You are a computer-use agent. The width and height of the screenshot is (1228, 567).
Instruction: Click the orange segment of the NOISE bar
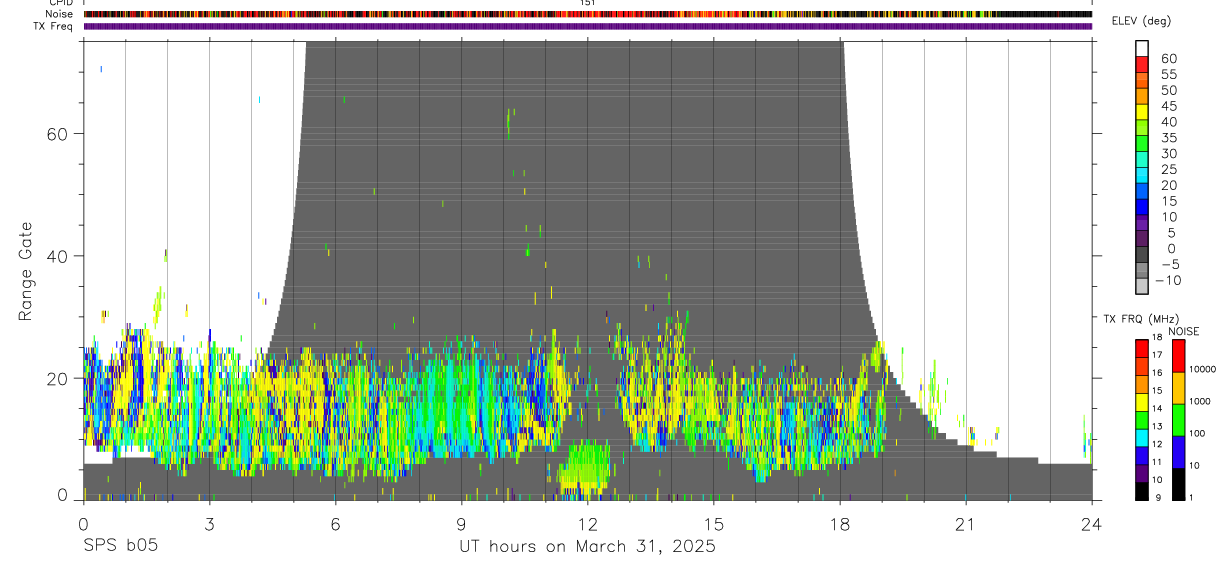[1179, 388]
